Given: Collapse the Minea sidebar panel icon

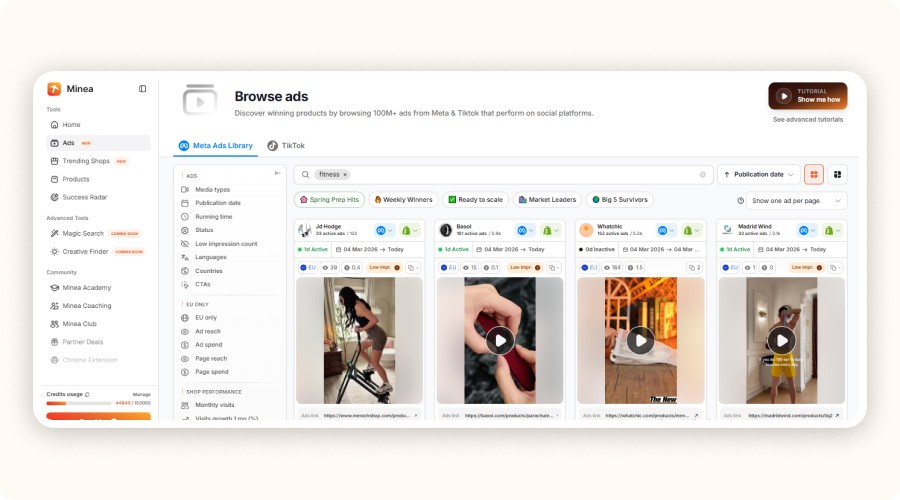Looking at the screenshot, I should click(142, 88).
